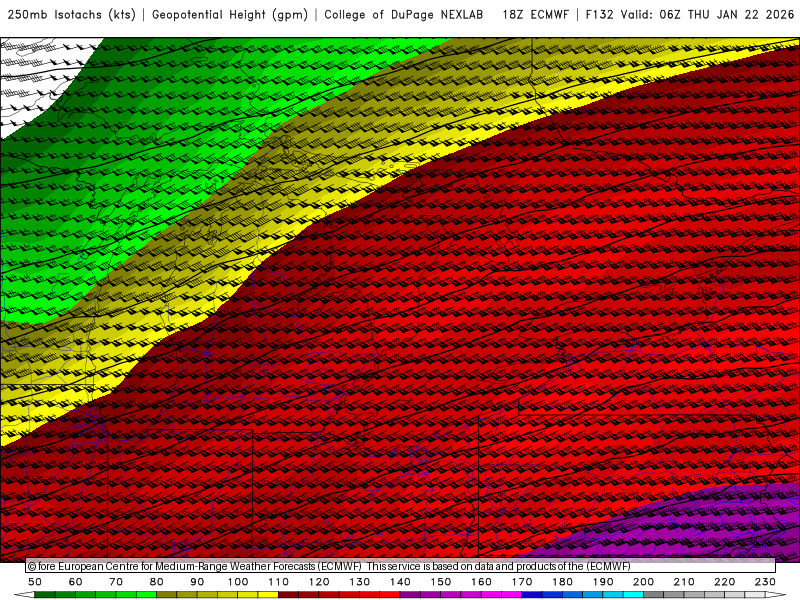Select the bright yellow swatch just below 110
The image size is (800, 600).
(268, 594)
